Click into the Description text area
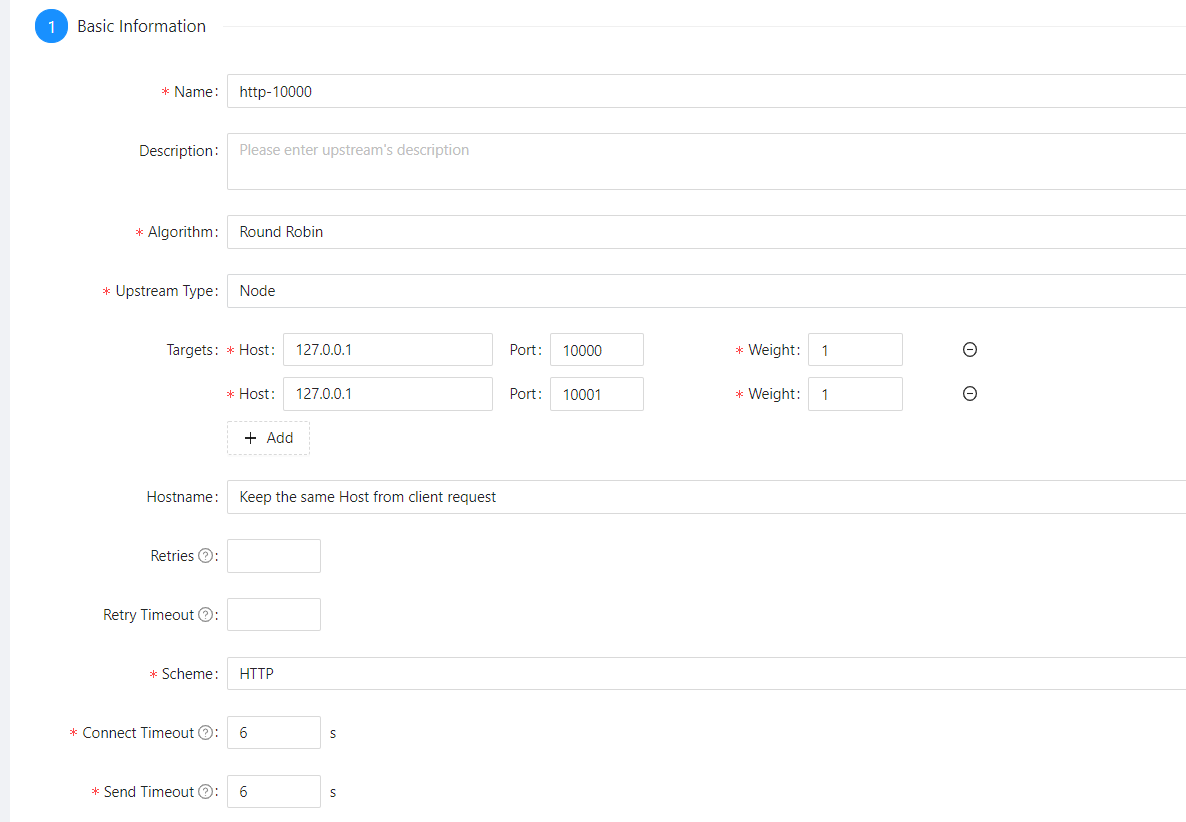The image size is (1186, 822). click(706, 162)
